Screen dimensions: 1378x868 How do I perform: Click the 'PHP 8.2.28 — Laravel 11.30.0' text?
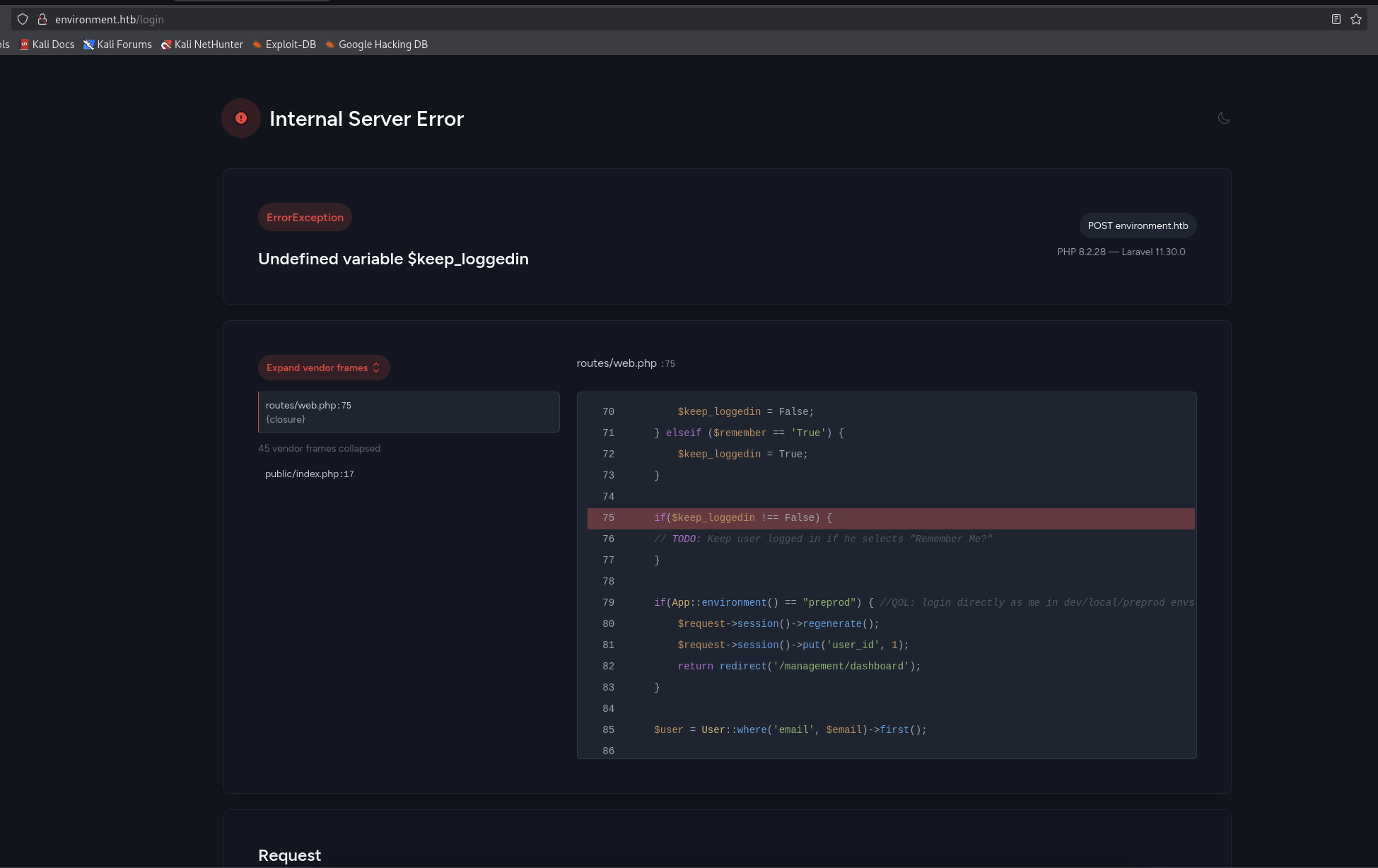tap(1121, 252)
